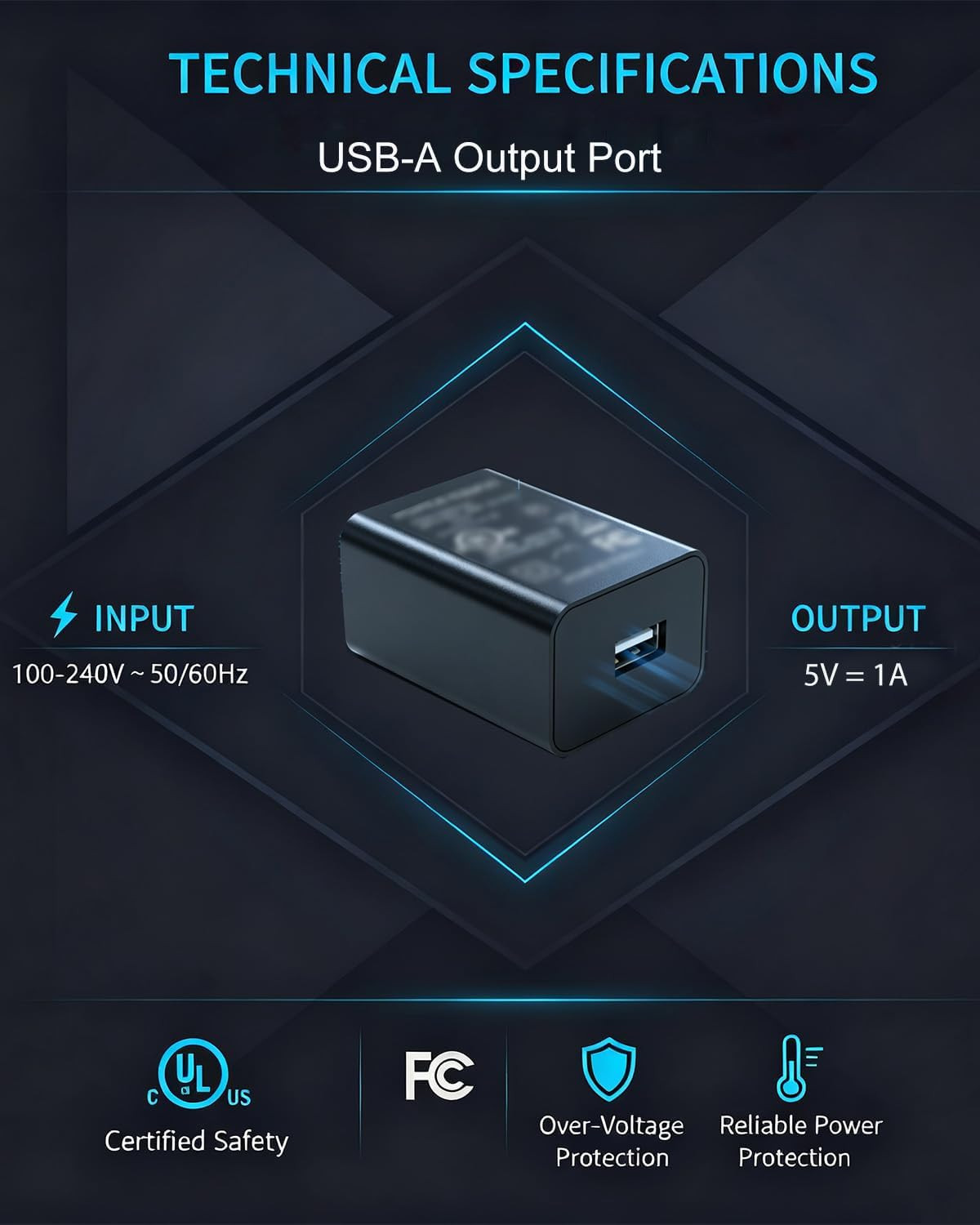This screenshot has width=980, height=1225.
Task: Click the FCC logo
Action: pyautogui.click(x=439, y=1074)
